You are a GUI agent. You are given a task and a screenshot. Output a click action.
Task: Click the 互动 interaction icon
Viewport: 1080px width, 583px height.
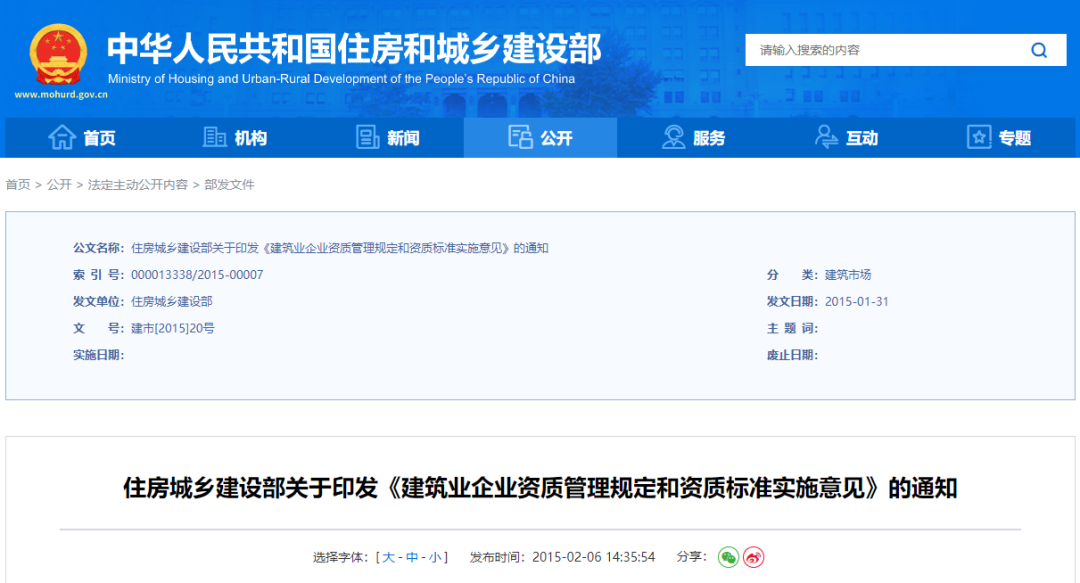coord(825,137)
